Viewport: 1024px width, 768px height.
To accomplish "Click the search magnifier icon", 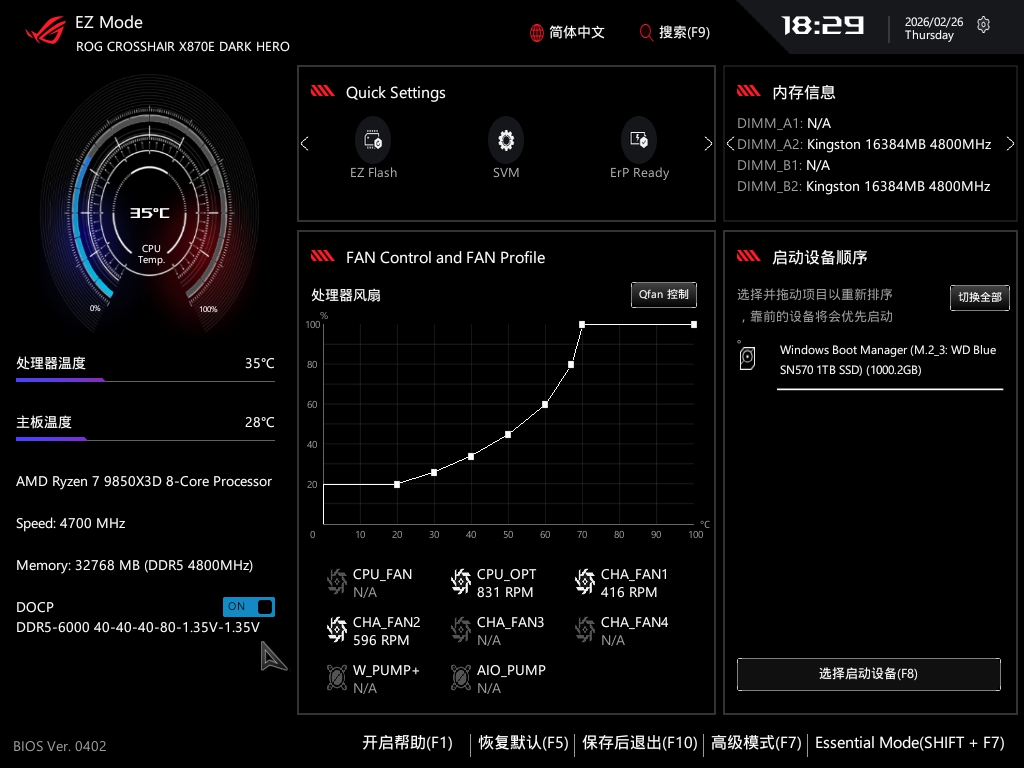I will 646,33.
